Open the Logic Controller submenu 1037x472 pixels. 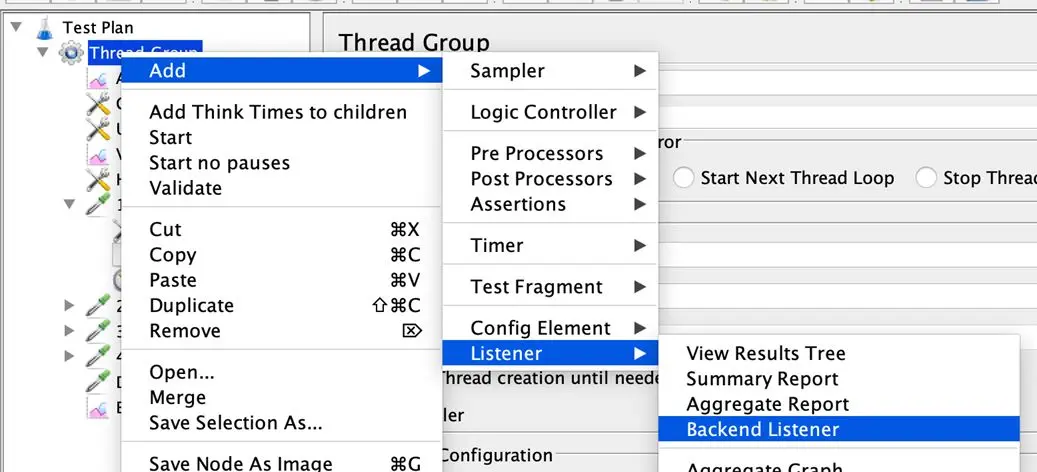pyautogui.click(x=543, y=112)
